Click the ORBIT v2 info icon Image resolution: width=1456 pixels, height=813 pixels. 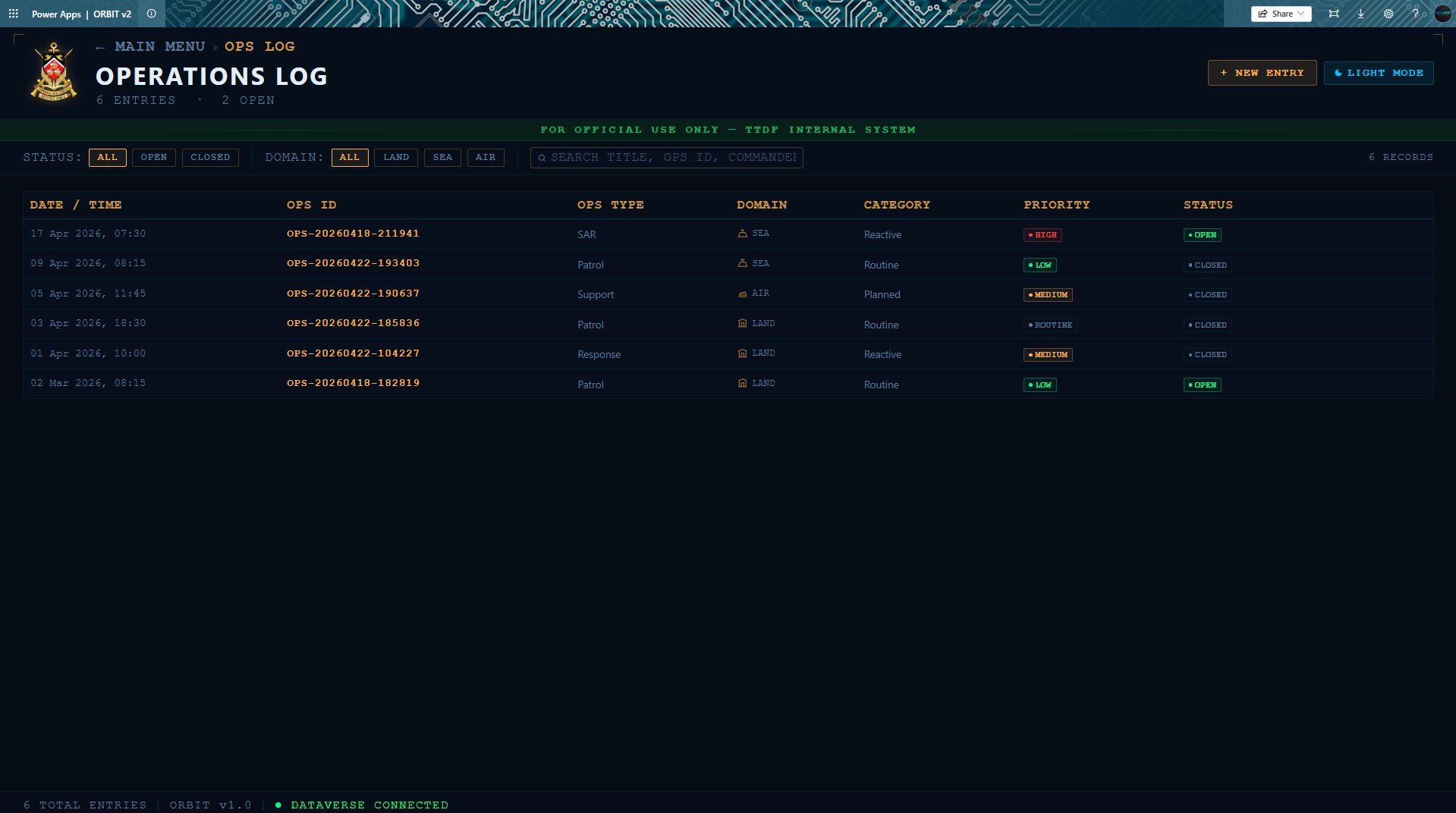(152, 14)
